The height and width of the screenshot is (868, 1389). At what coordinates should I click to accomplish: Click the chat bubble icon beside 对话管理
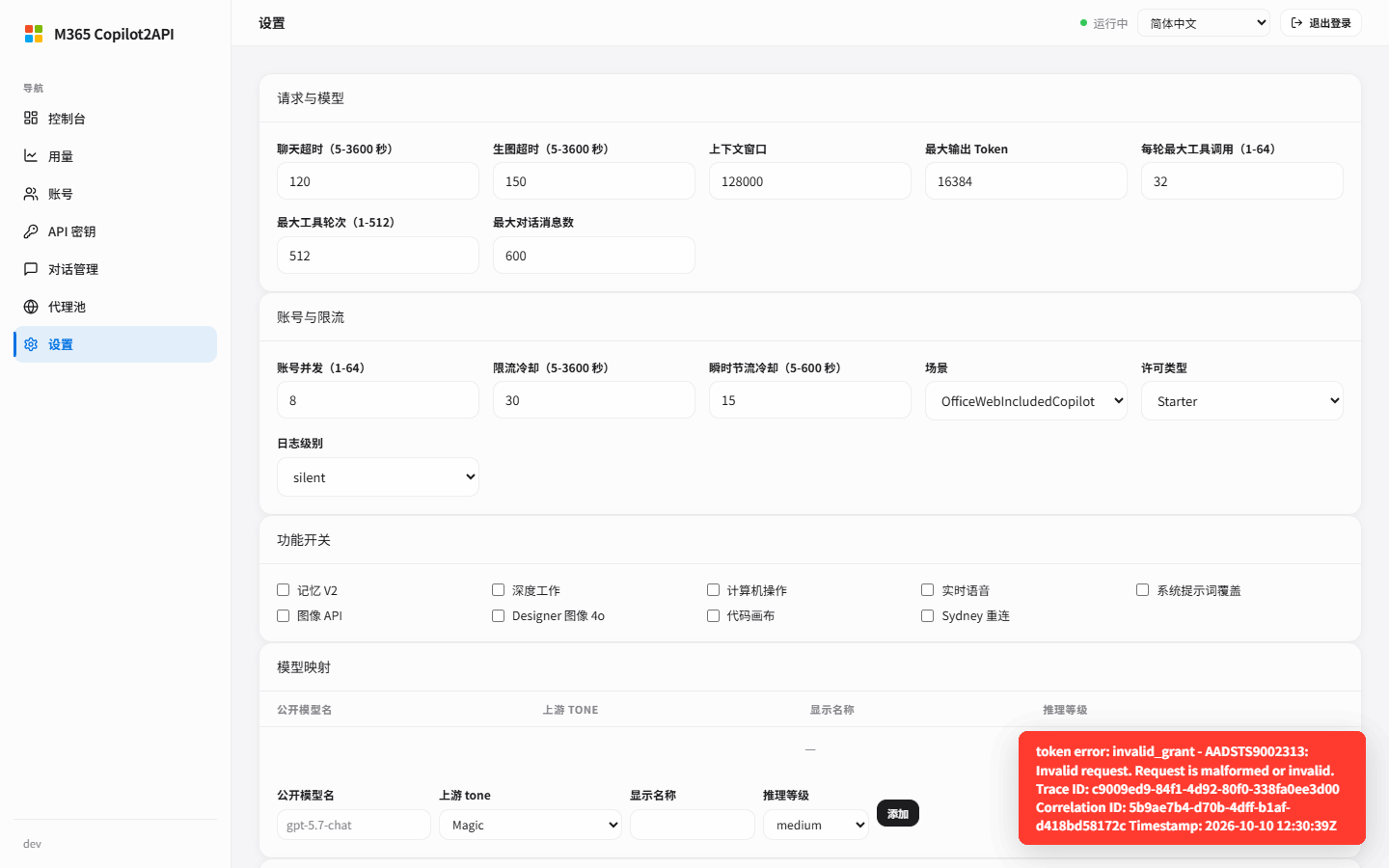(31, 268)
